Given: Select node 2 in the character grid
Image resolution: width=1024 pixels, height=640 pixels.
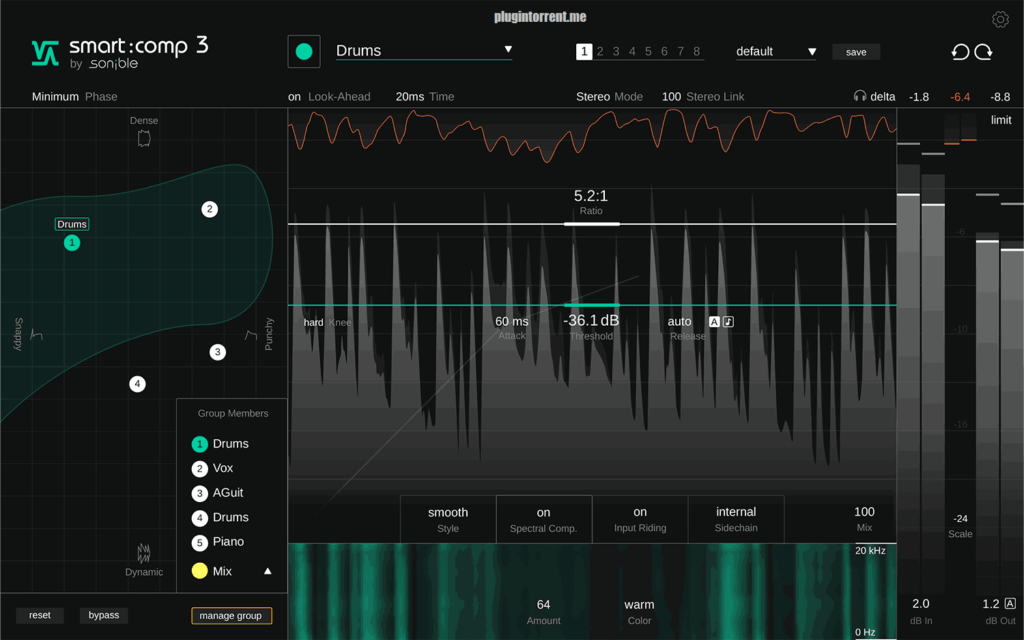Looking at the screenshot, I should pyautogui.click(x=209, y=209).
